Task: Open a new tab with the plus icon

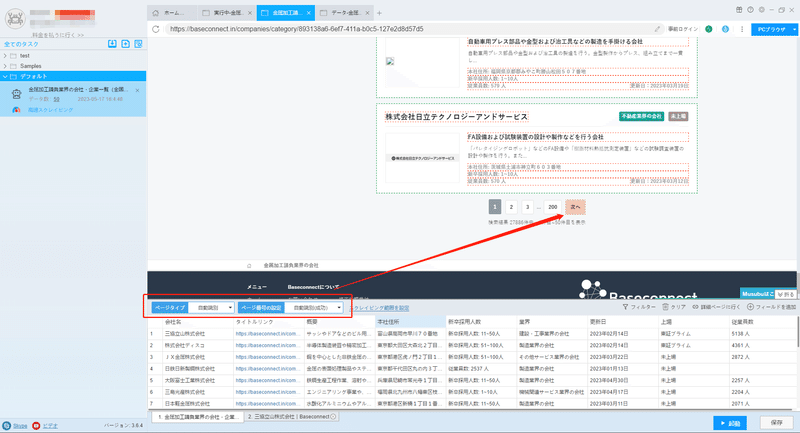Action: pos(379,13)
